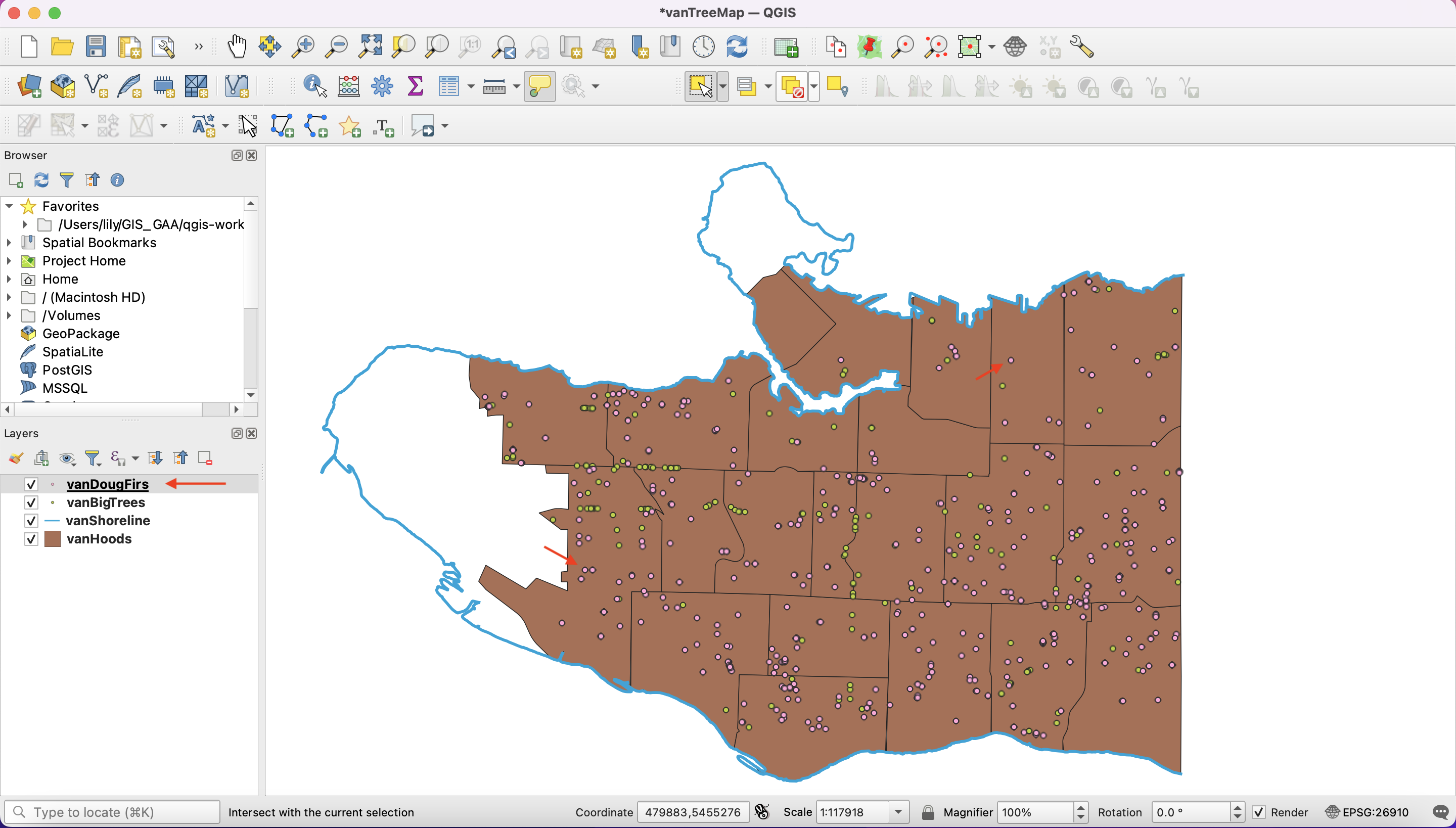The height and width of the screenshot is (828, 1456).
Task: Select the vanBigTrees layer
Action: pos(106,502)
